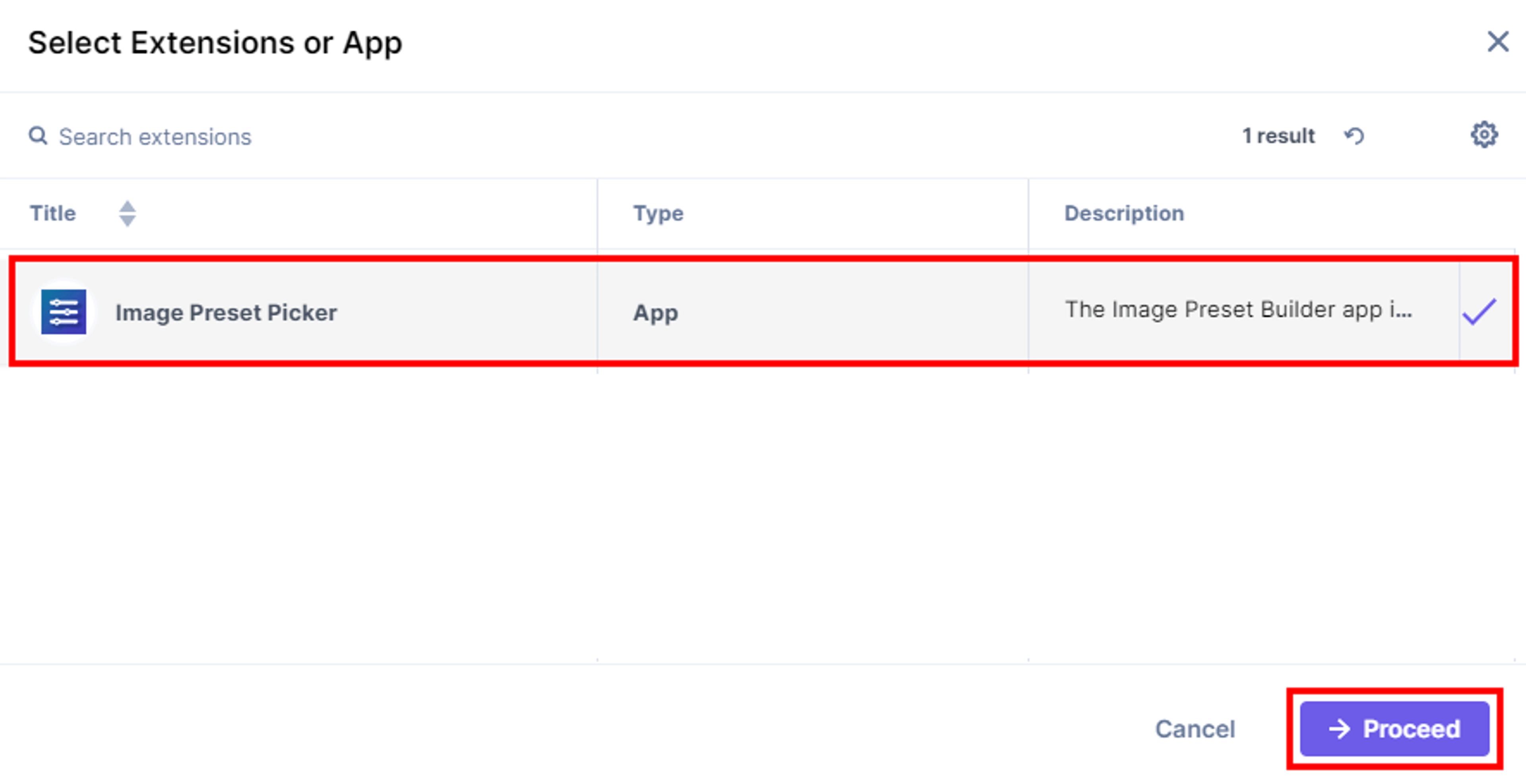1526x784 pixels.
Task: Click the Type column header
Action: 658,213
